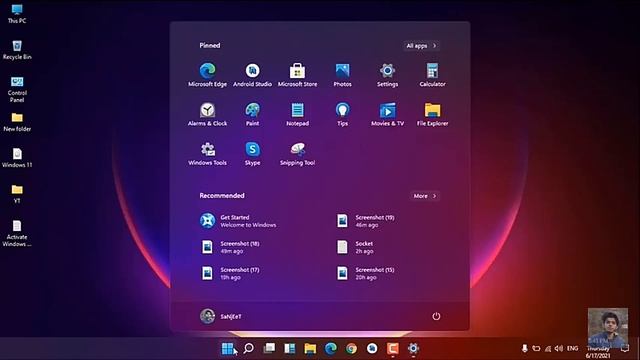Viewport: 640px width, 360px height.
Task: Open Windows Tools
Action: [x=207, y=153]
